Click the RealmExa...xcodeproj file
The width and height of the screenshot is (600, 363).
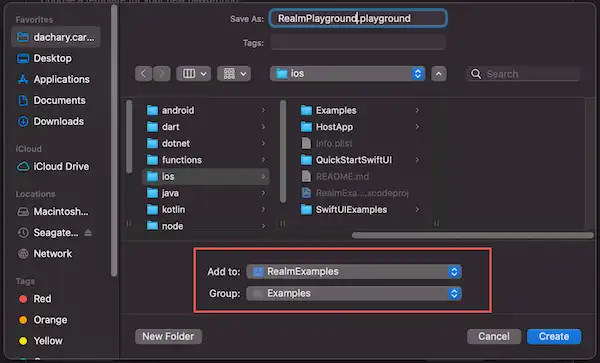pos(360,193)
